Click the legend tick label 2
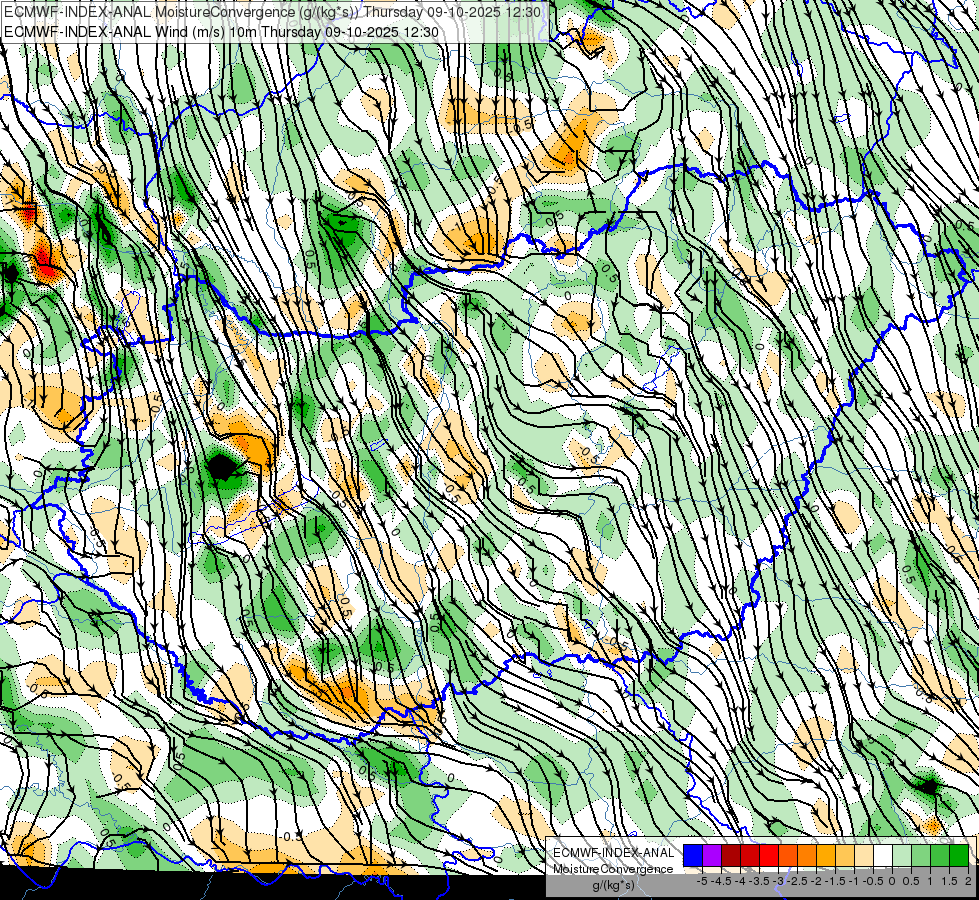The height and width of the screenshot is (900, 979). [968, 881]
